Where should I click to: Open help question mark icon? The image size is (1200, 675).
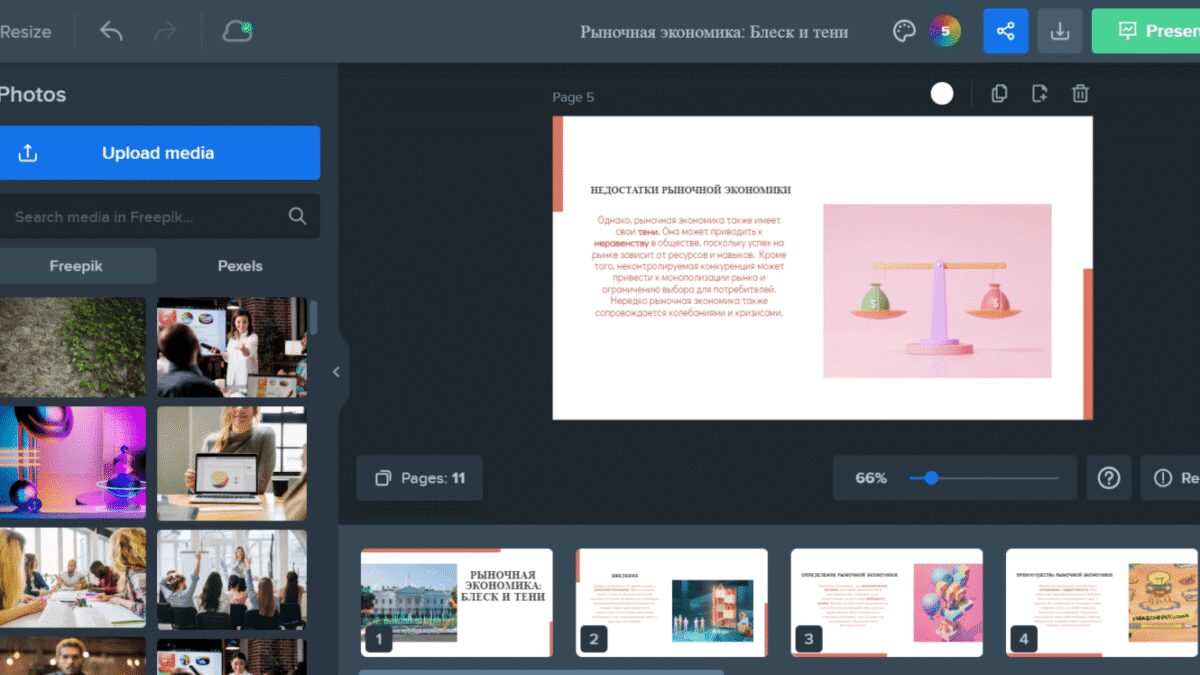pos(1108,478)
